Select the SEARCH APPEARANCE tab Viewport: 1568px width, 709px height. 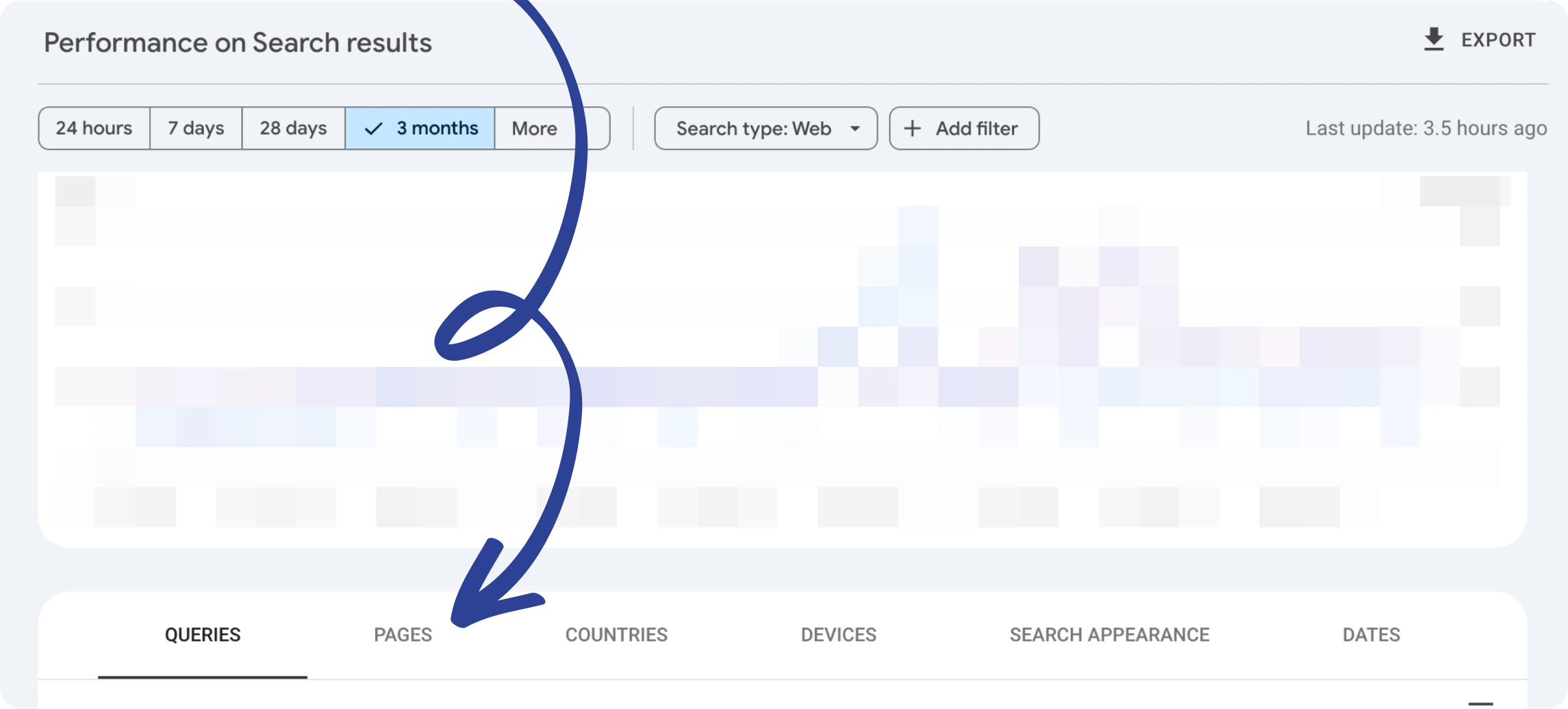1109,635
